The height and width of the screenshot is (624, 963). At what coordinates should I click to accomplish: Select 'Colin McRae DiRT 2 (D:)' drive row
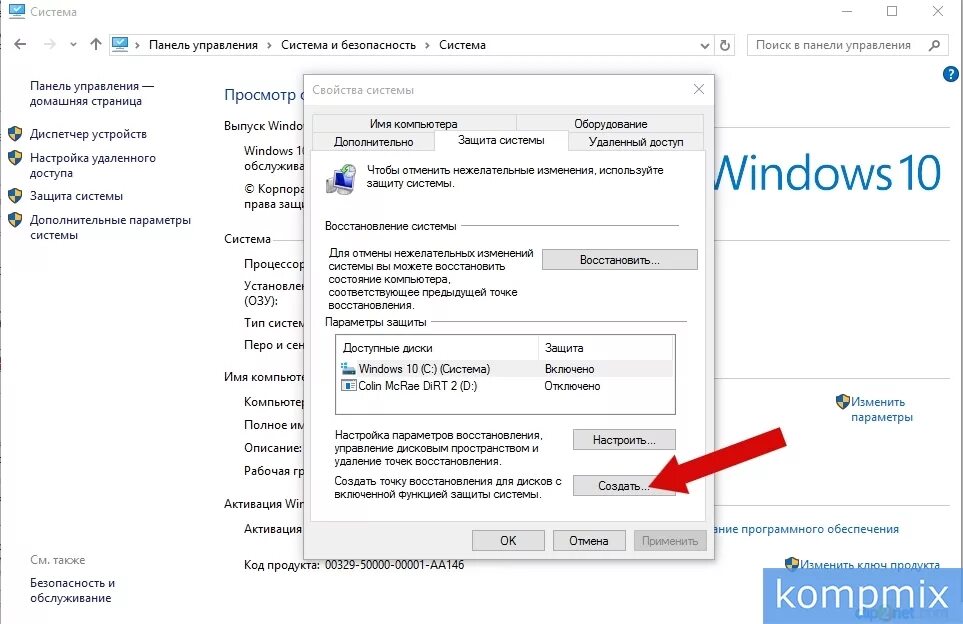(505, 386)
